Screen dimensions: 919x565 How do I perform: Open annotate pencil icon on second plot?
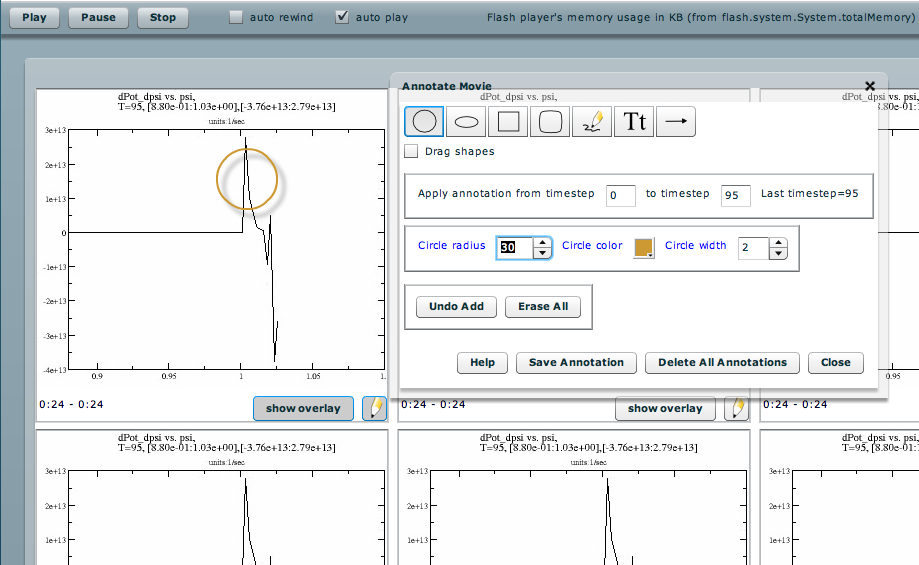(x=737, y=408)
